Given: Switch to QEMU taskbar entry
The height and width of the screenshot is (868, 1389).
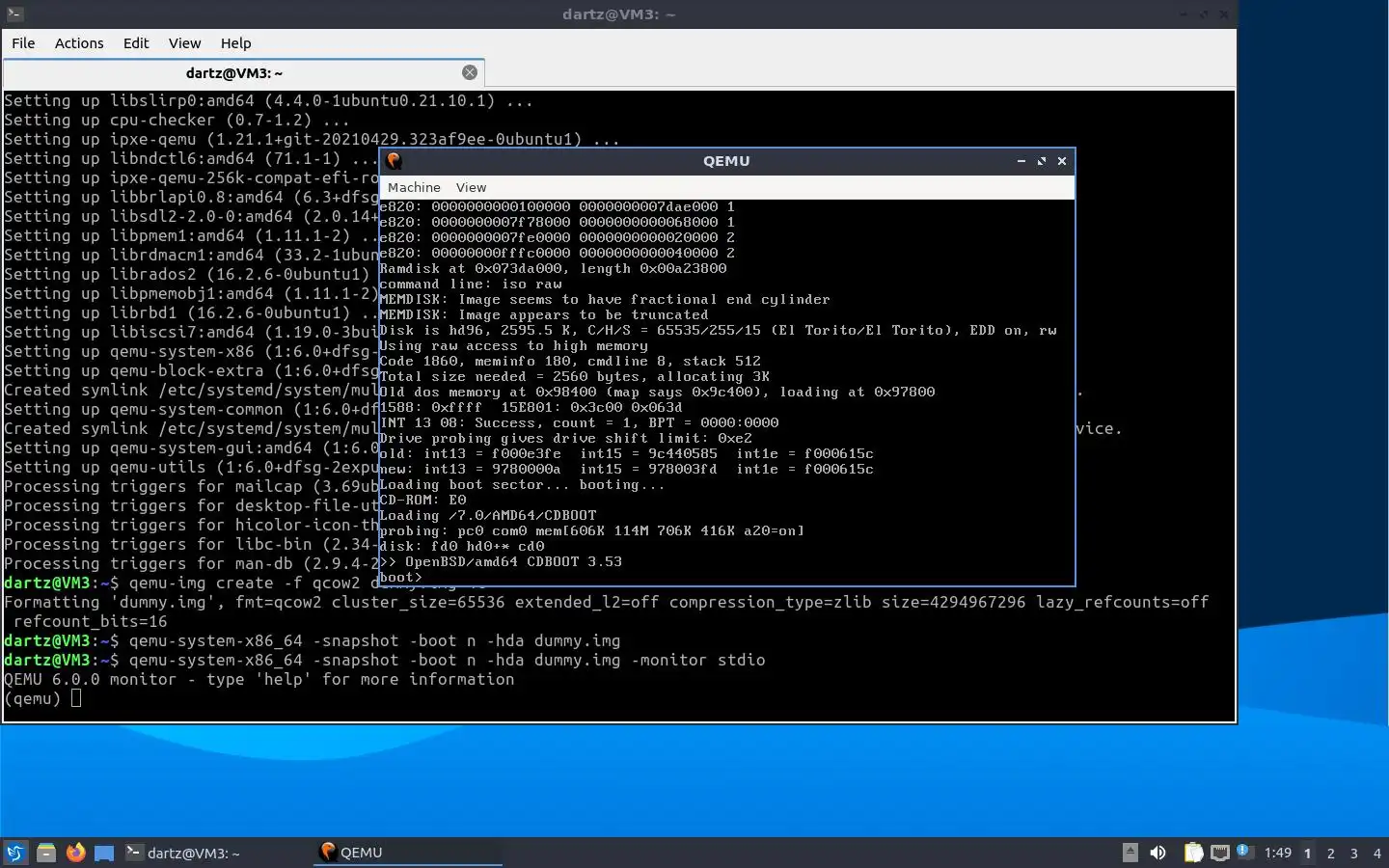Looking at the screenshot, I should click(408, 853).
